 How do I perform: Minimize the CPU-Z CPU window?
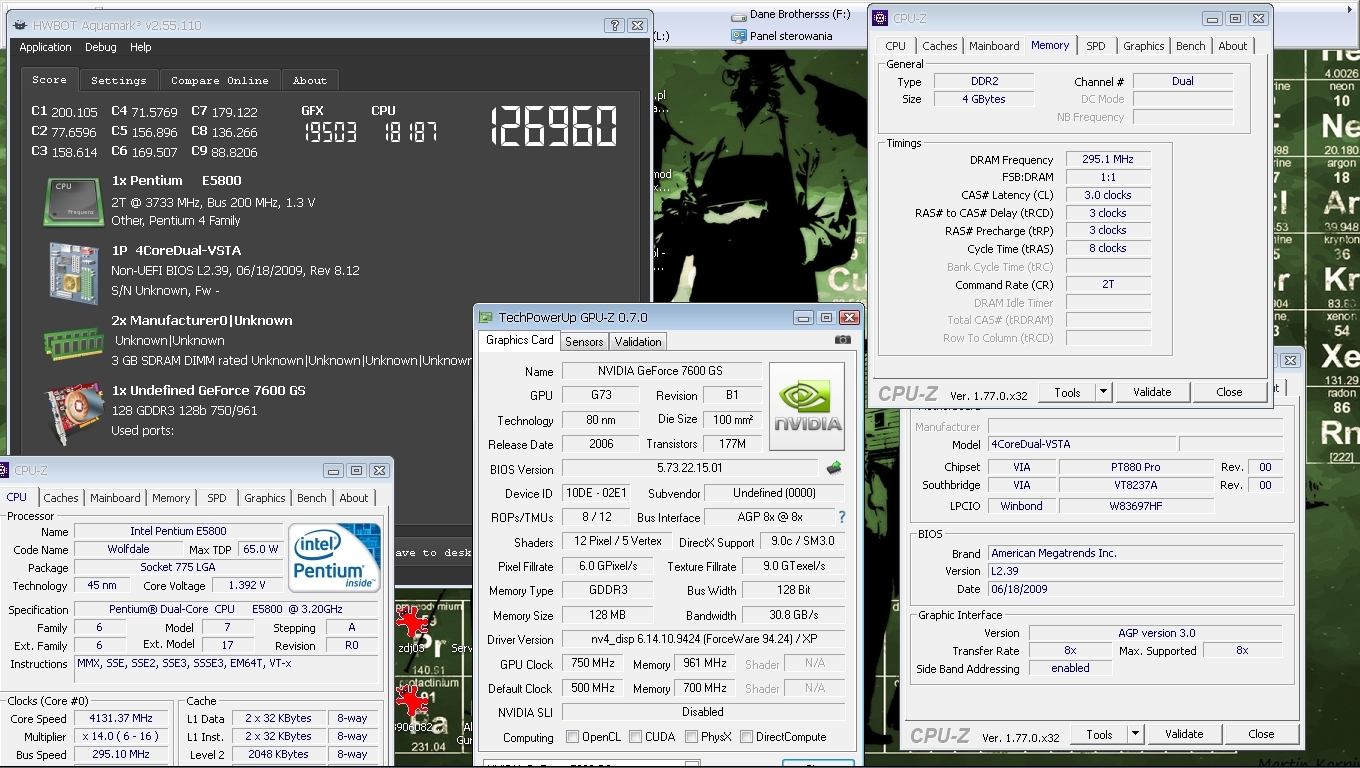(x=333, y=470)
